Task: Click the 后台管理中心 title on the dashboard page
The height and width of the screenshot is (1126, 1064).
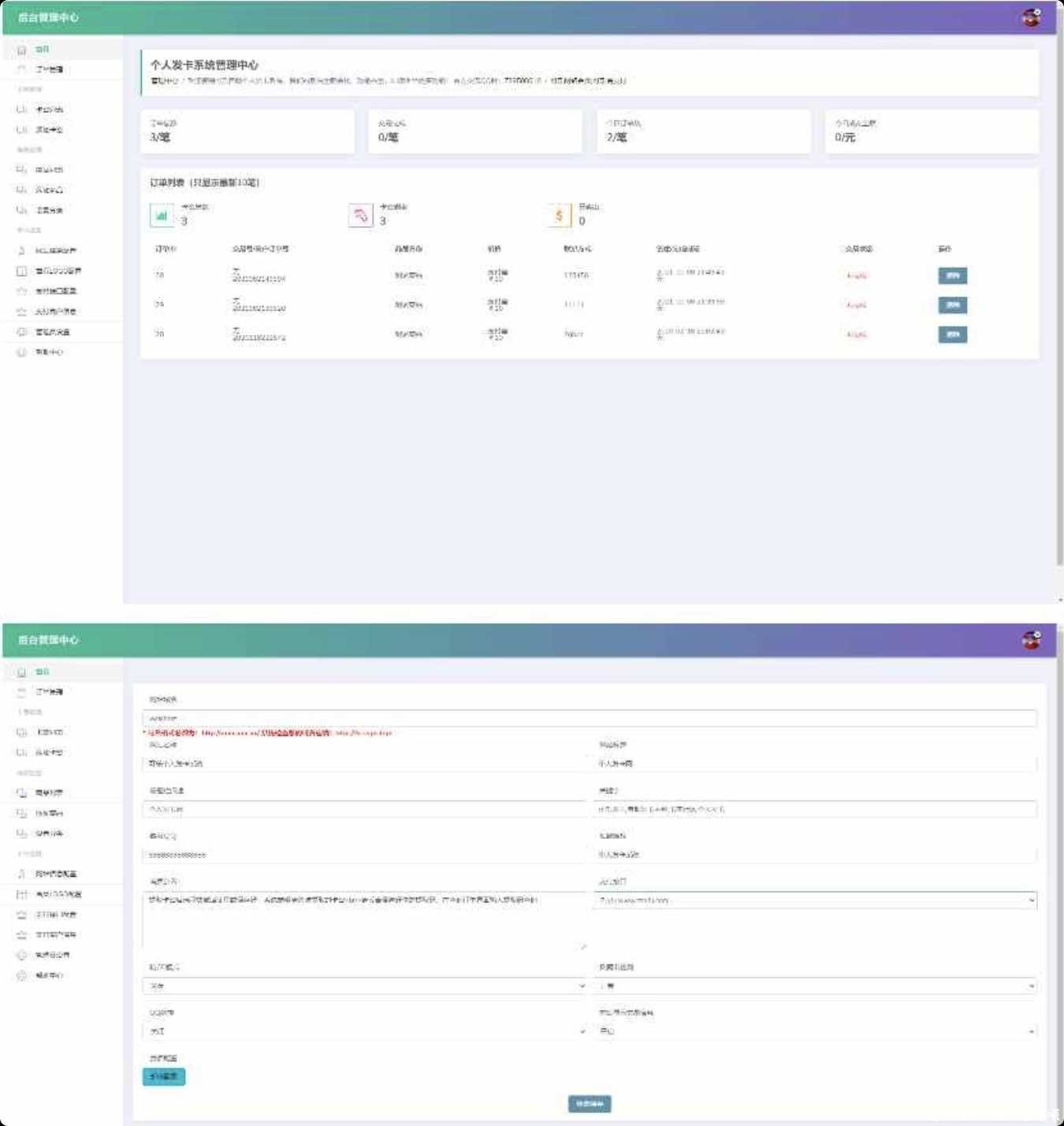Action: tap(48, 17)
